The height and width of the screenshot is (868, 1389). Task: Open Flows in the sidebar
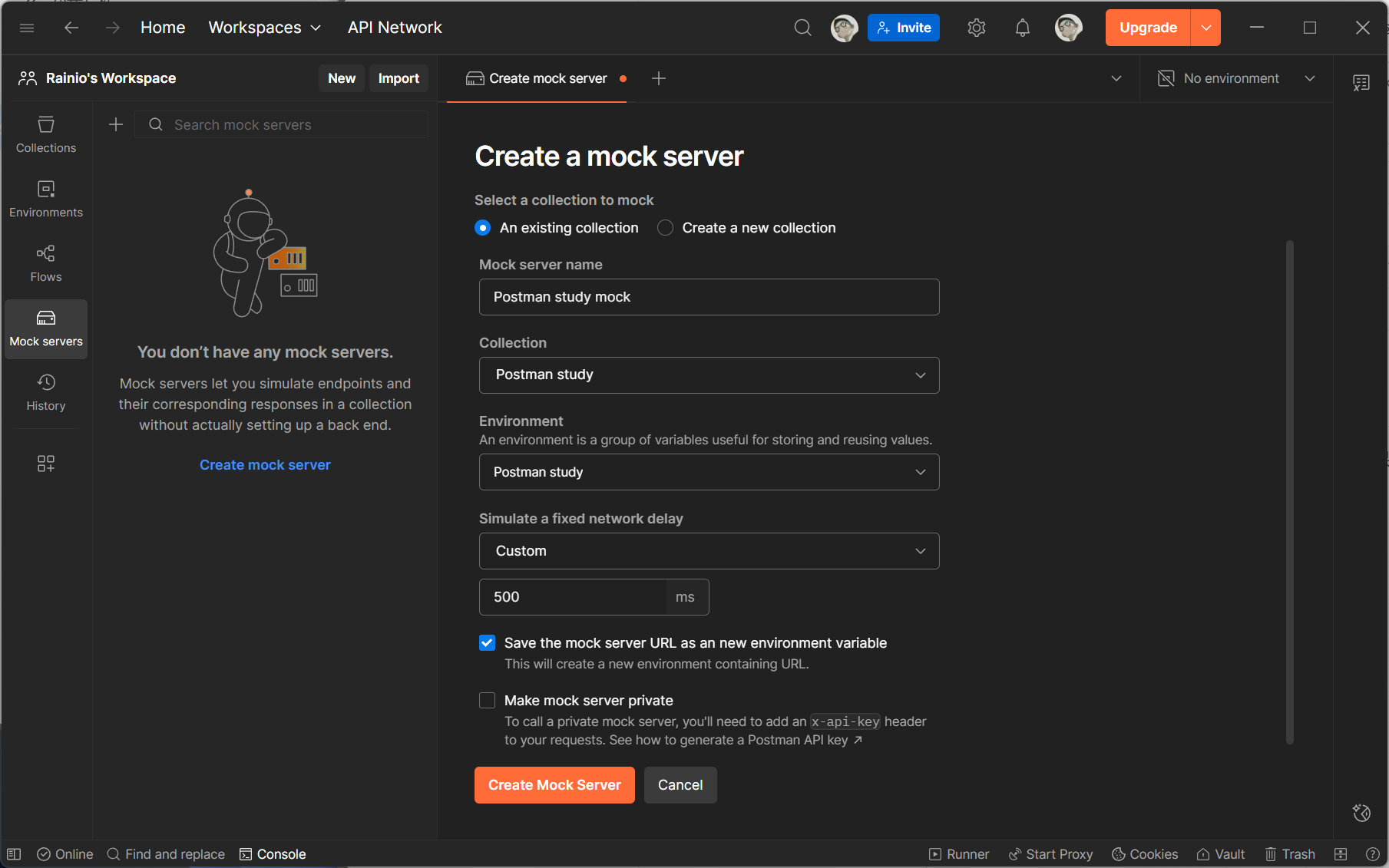click(x=46, y=263)
